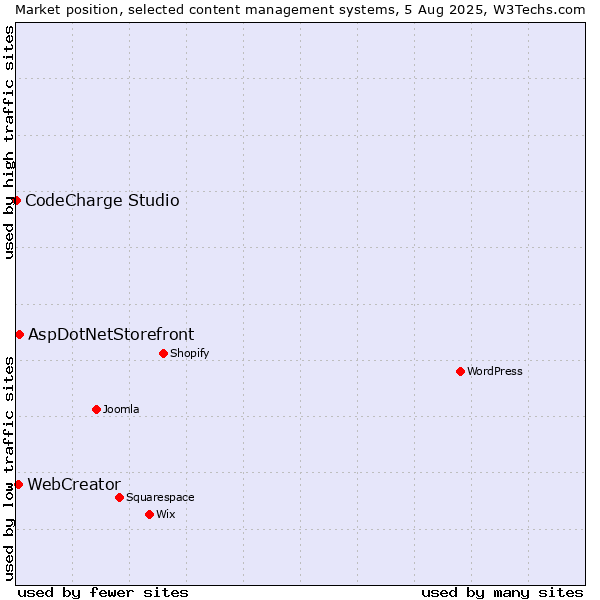The width and height of the screenshot is (600, 600).
Task: Click the AspDotNetStorefront label
Action: pyautogui.click(x=111, y=335)
